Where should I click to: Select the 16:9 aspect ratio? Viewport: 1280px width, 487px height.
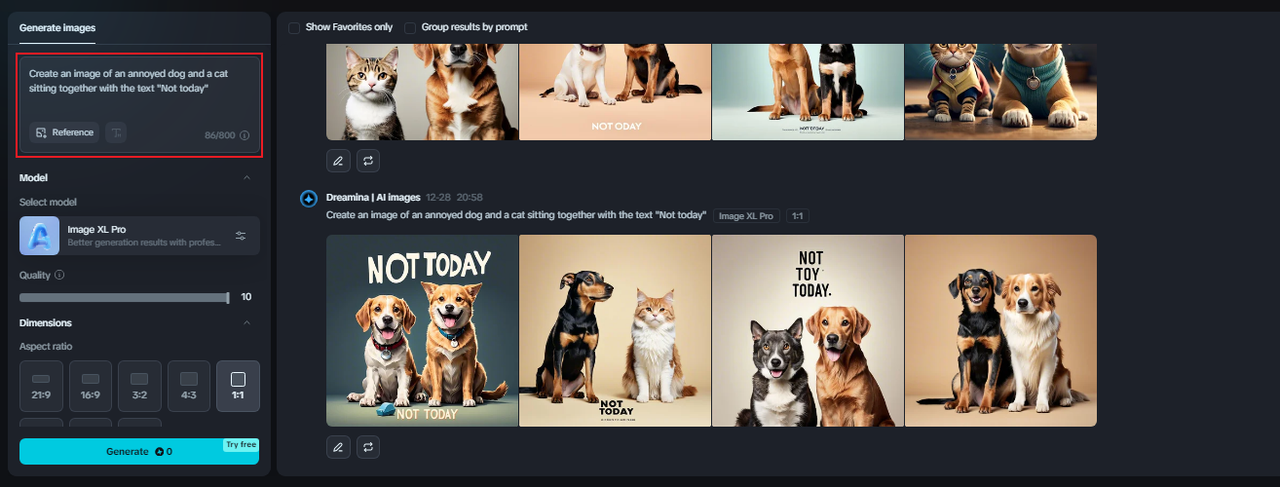point(90,386)
